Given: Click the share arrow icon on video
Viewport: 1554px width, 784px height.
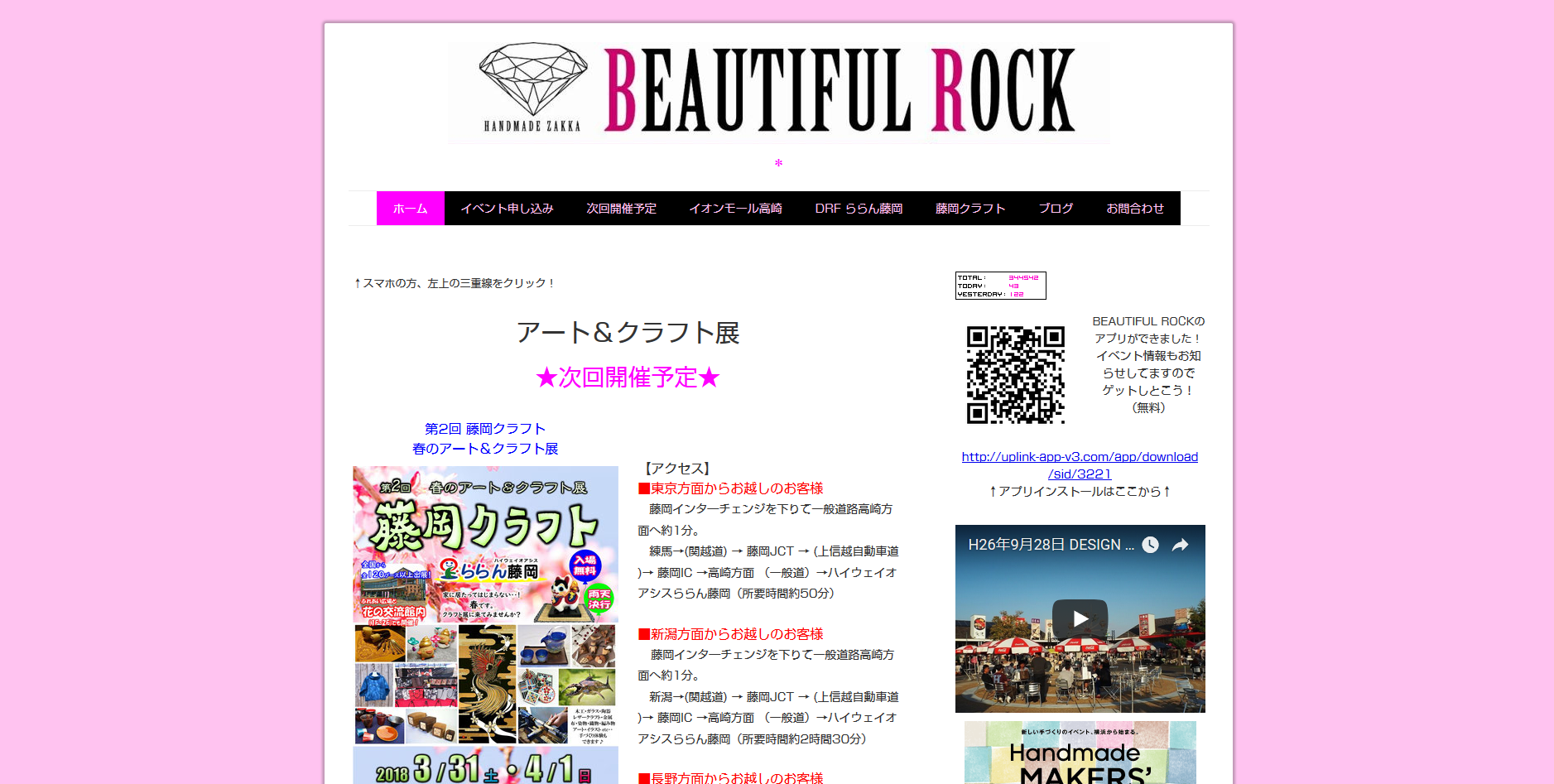Looking at the screenshot, I should [1181, 545].
